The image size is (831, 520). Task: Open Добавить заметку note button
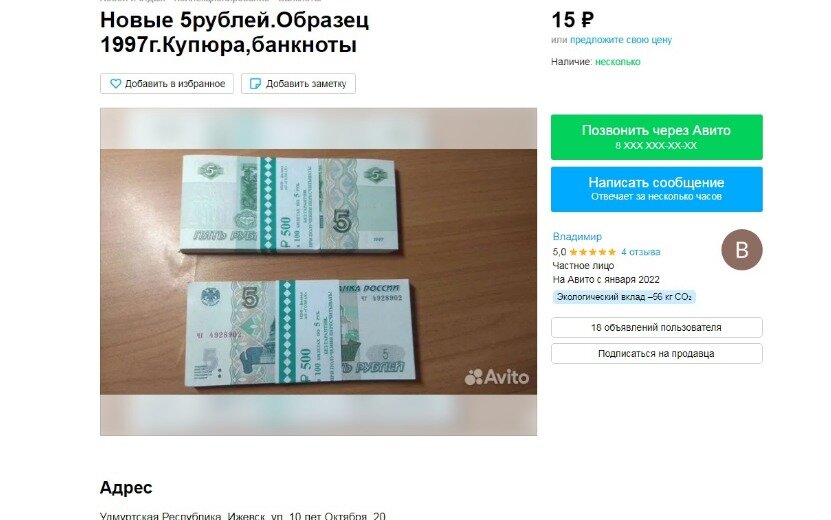[x=298, y=84]
